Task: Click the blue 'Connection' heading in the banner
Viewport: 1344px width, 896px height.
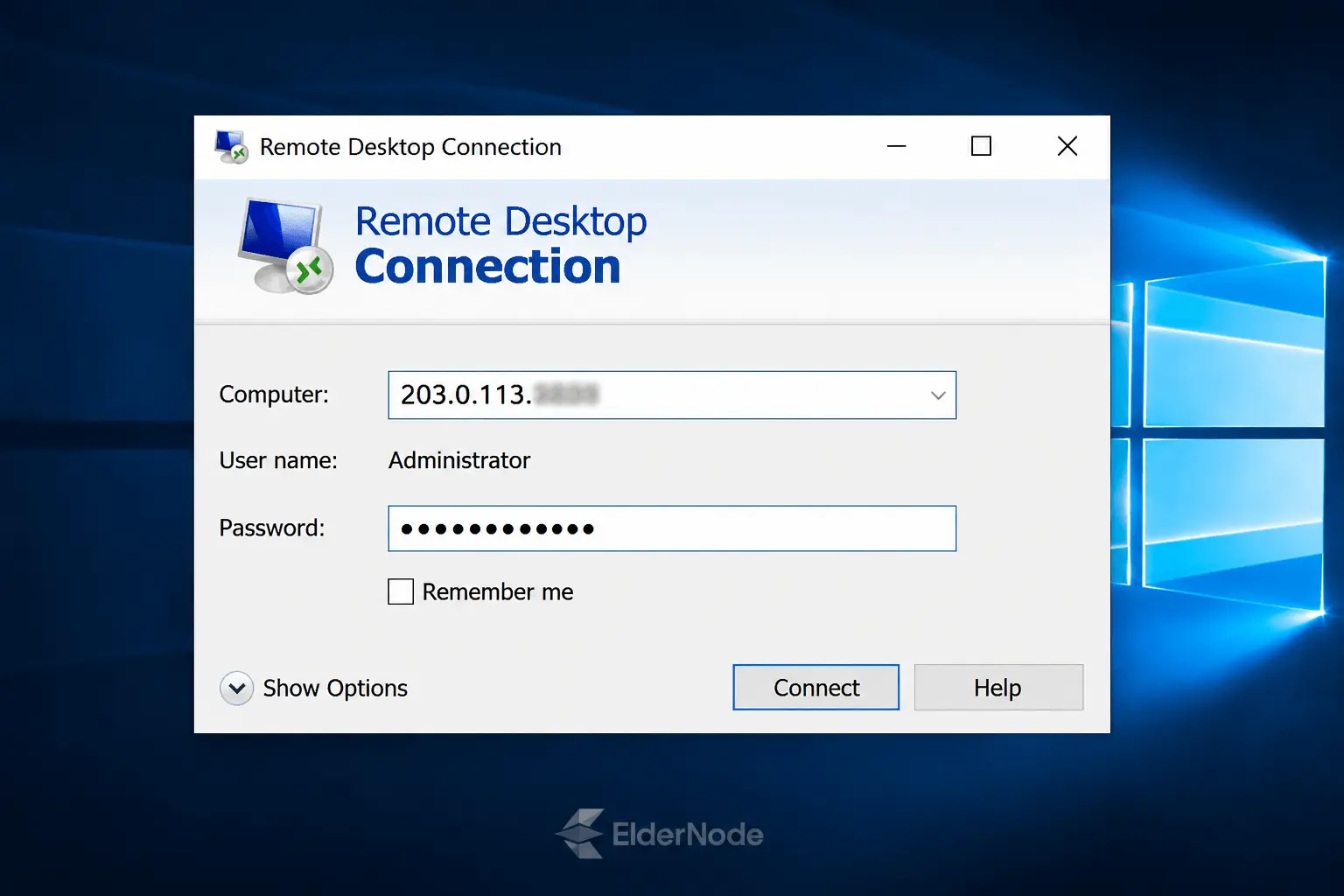Action: pyautogui.click(x=487, y=267)
